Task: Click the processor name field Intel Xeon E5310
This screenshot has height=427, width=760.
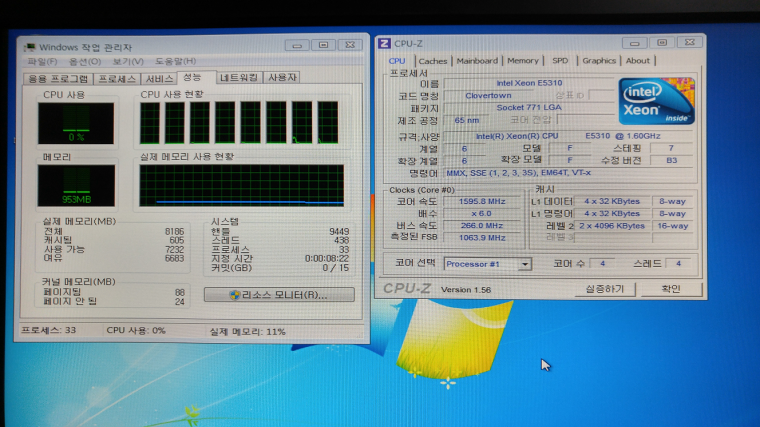Action: click(529, 83)
